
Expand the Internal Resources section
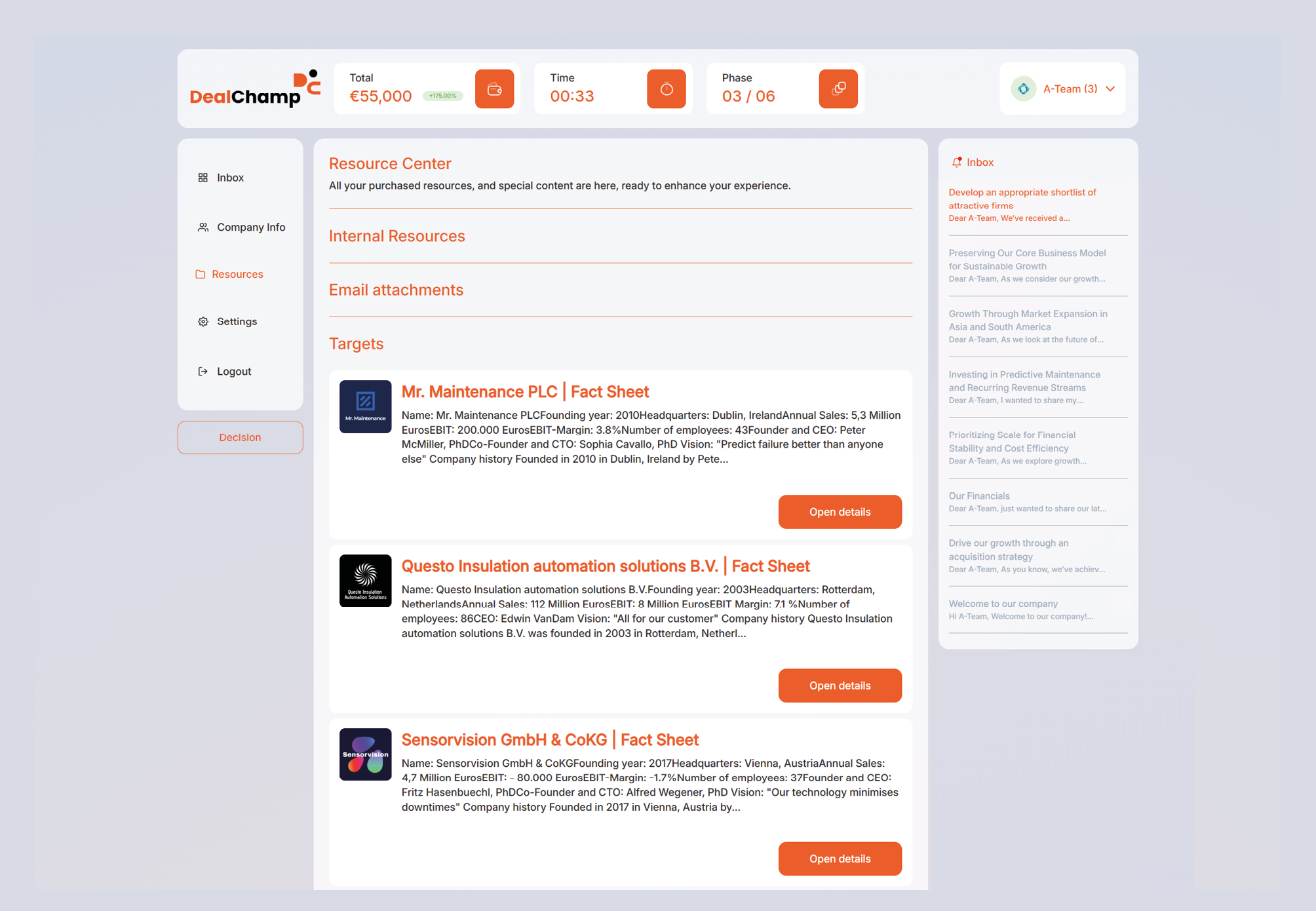point(397,236)
